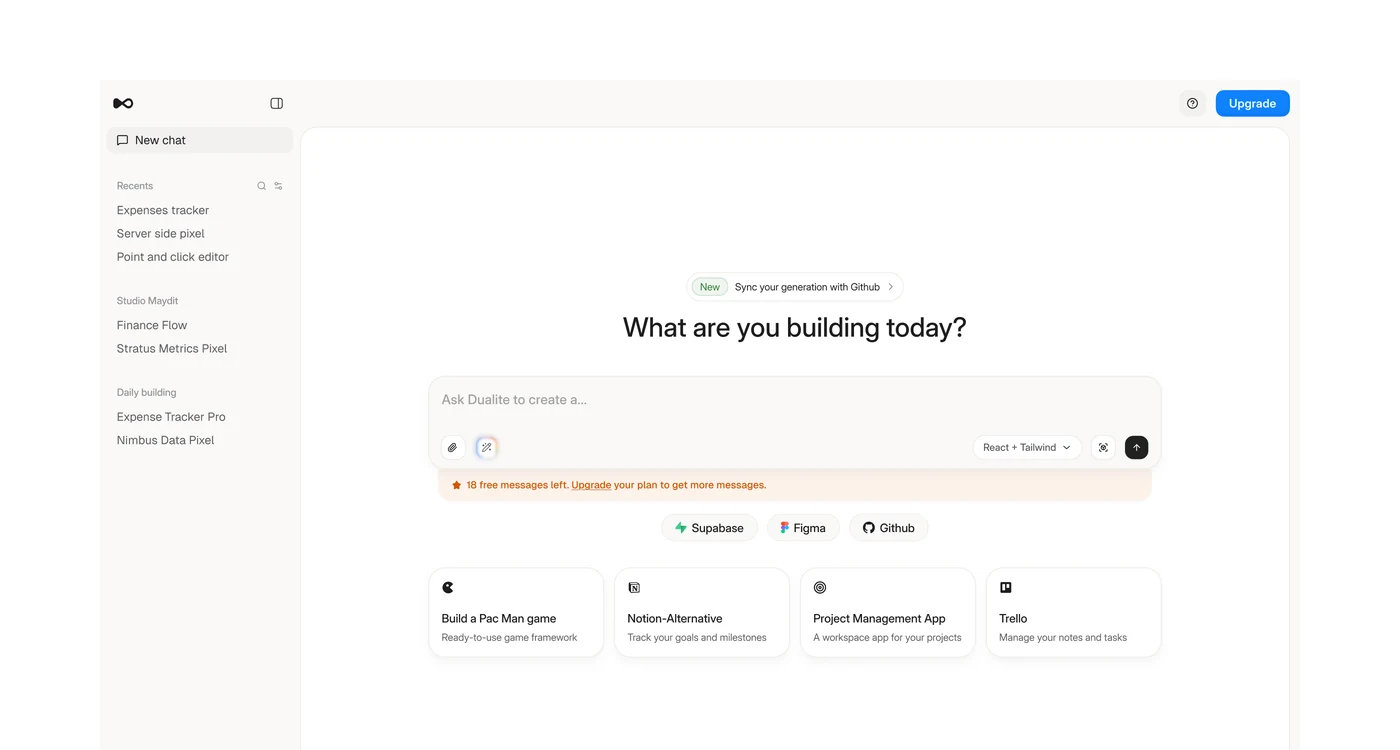Open Point and click editor chat

pyautogui.click(x=173, y=257)
